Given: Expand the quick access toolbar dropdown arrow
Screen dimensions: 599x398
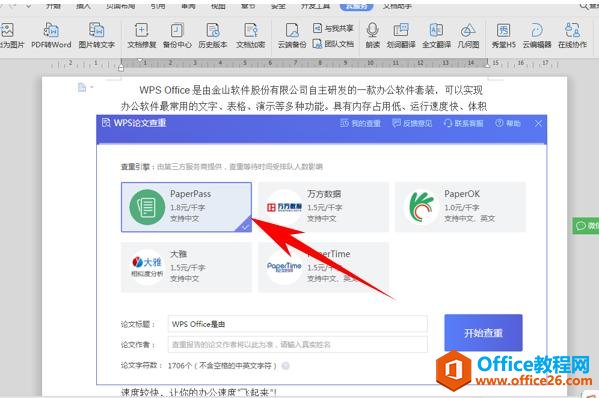Looking at the screenshot, I should coord(29,6).
